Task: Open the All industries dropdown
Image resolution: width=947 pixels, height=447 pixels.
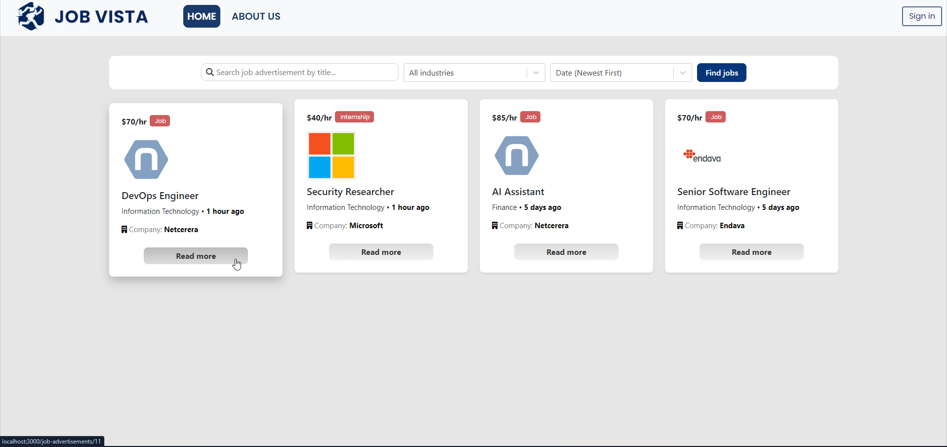Action: 465,73
